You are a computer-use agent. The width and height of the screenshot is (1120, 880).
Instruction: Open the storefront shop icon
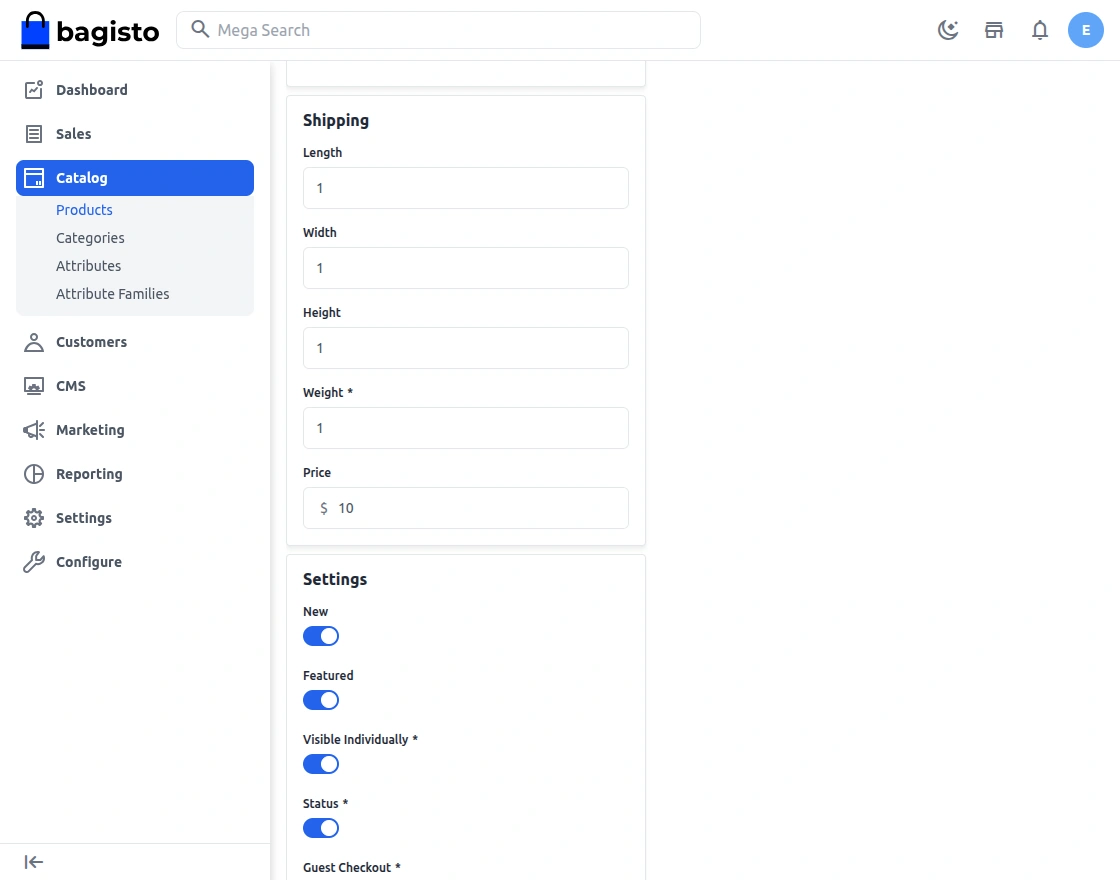[x=994, y=30]
